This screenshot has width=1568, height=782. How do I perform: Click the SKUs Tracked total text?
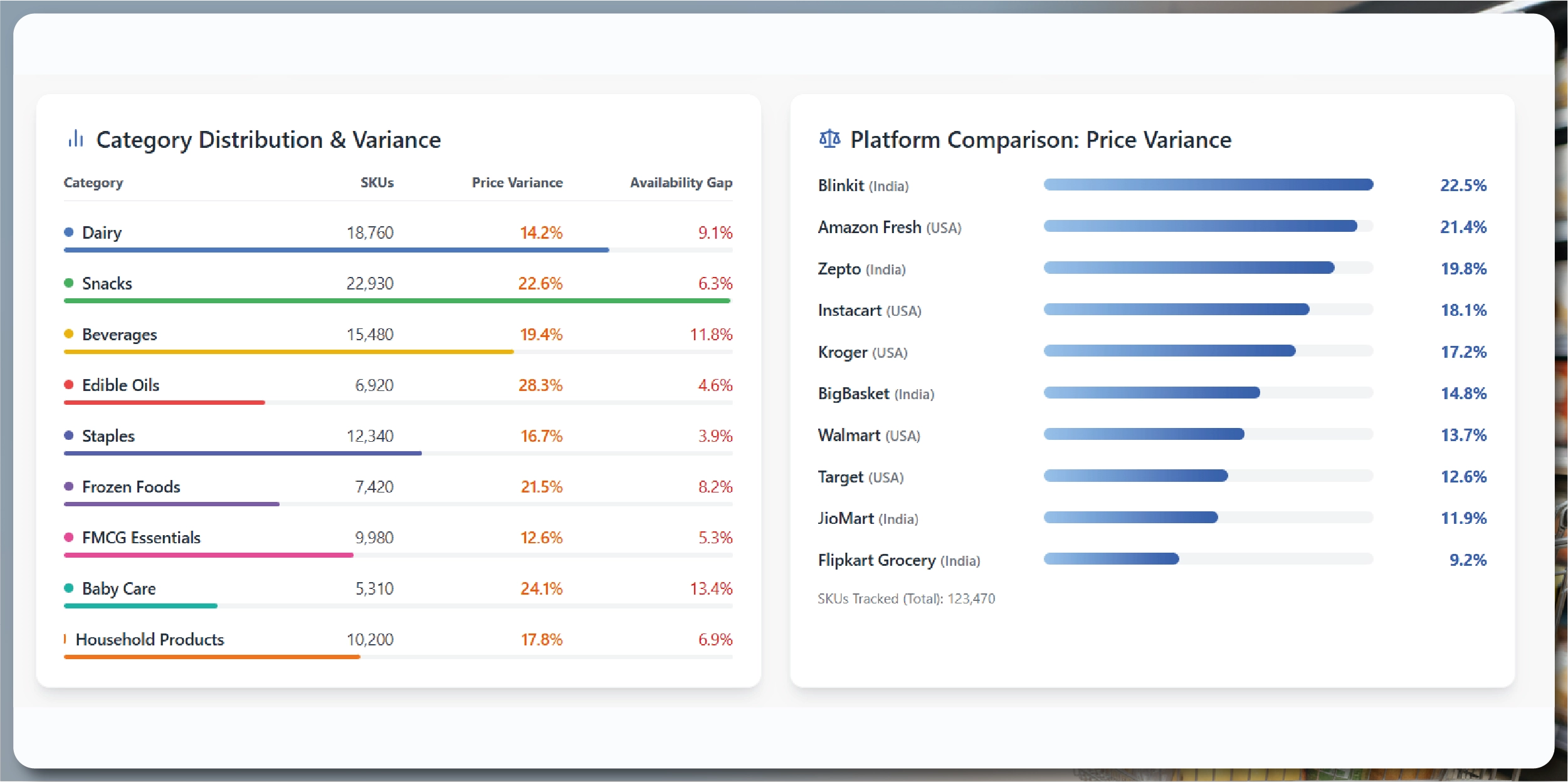906,599
